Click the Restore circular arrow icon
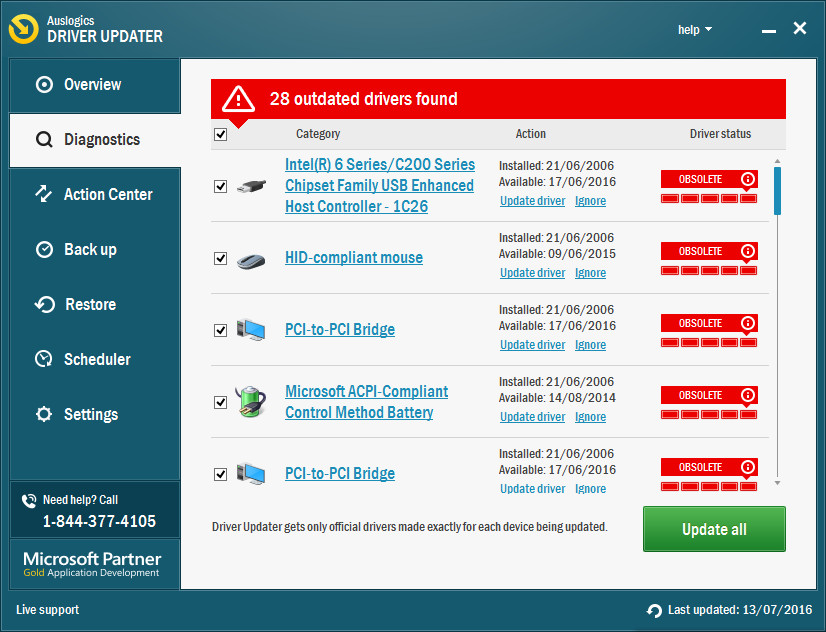Screen dimensions: 826x632 click(x=45, y=304)
